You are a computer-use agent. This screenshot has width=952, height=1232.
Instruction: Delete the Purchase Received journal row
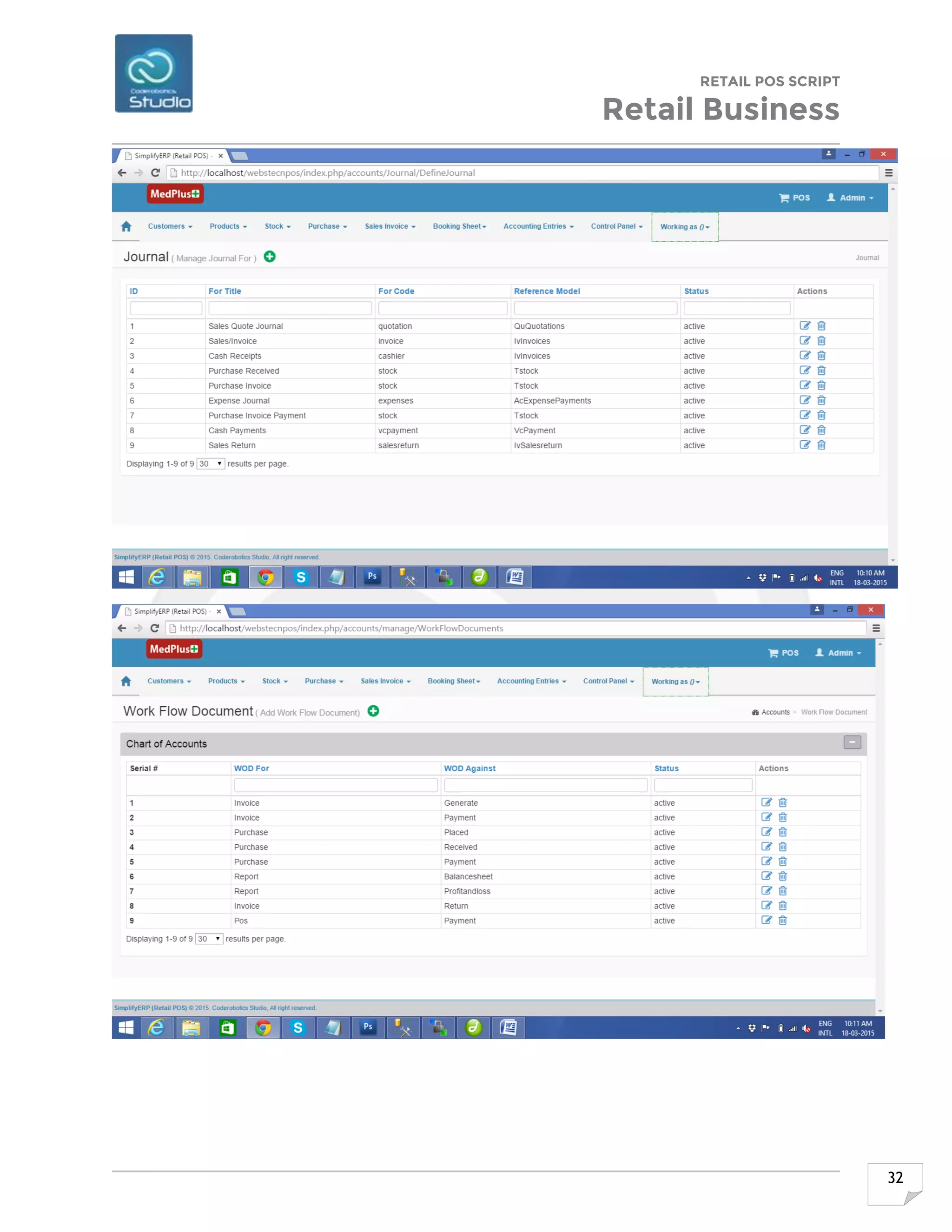tap(821, 370)
